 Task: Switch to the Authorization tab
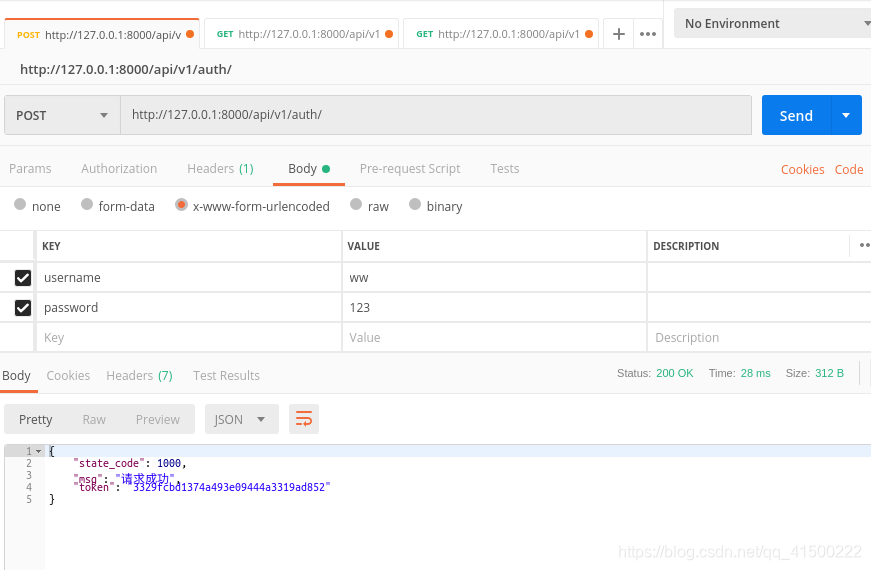tap(119, 169)
